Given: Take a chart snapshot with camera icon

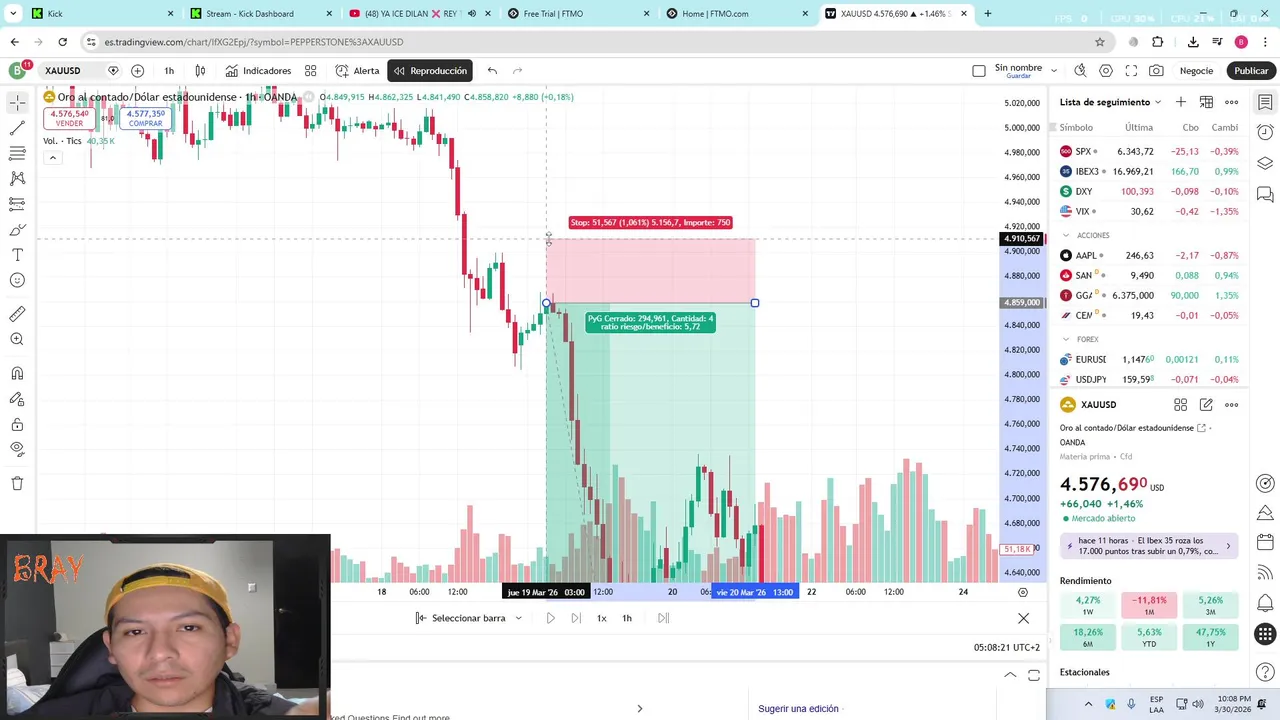Looking at the screenshot, I should [x=1156, y=71].
